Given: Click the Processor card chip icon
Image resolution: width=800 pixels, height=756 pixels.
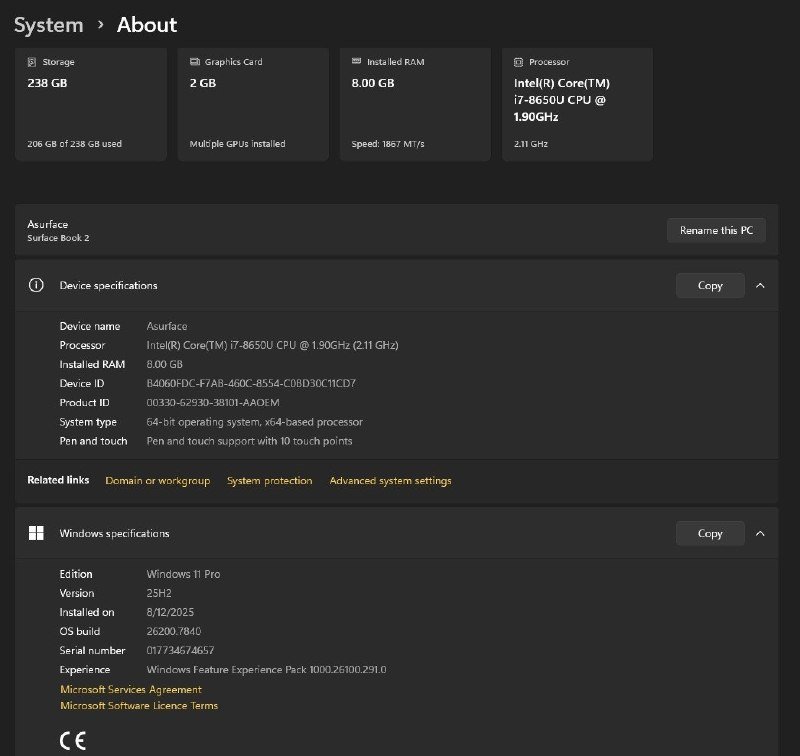Looking at the screenshot, I should click(x=518, y=62).
